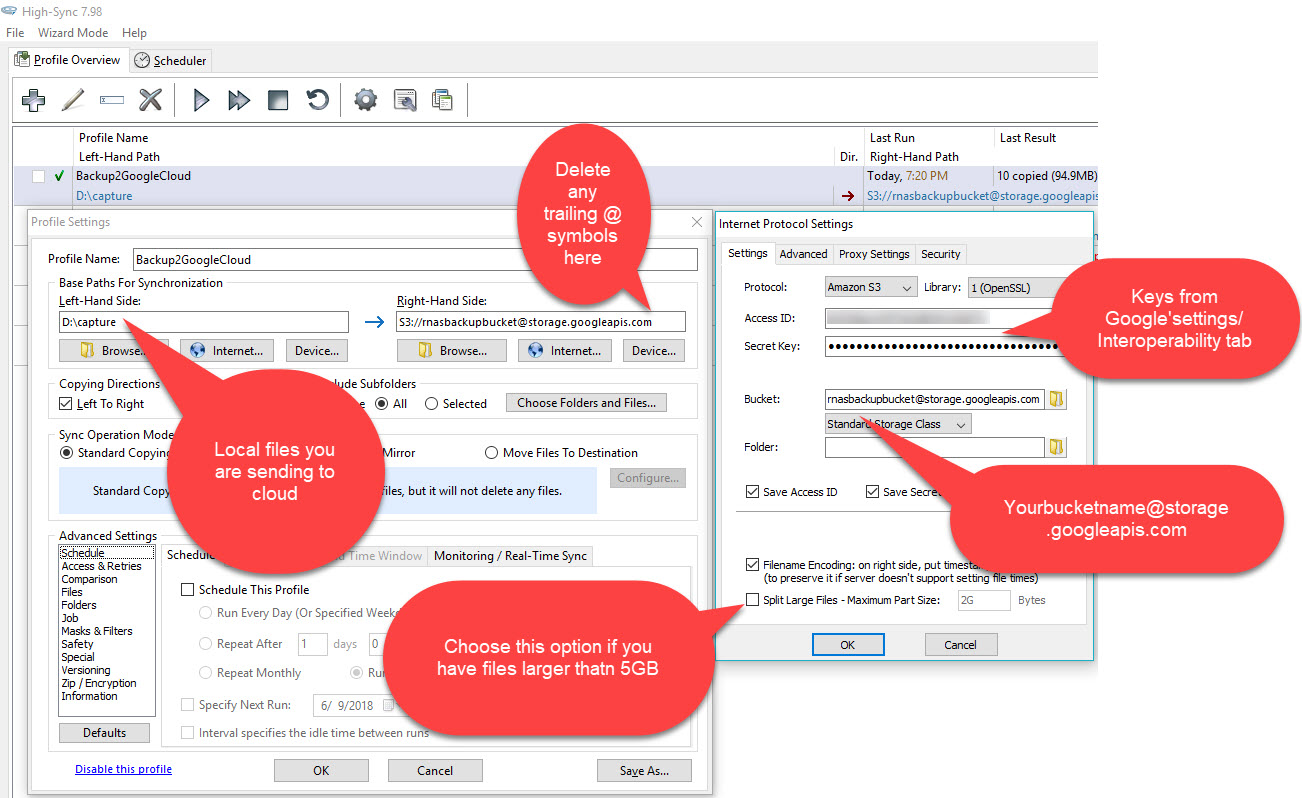The height and width of the screenshot is (798, 1302).
Task: Open the Protocol dropdown showing Amazon S3
Action: pyautogui.click(x=871, y=287)
